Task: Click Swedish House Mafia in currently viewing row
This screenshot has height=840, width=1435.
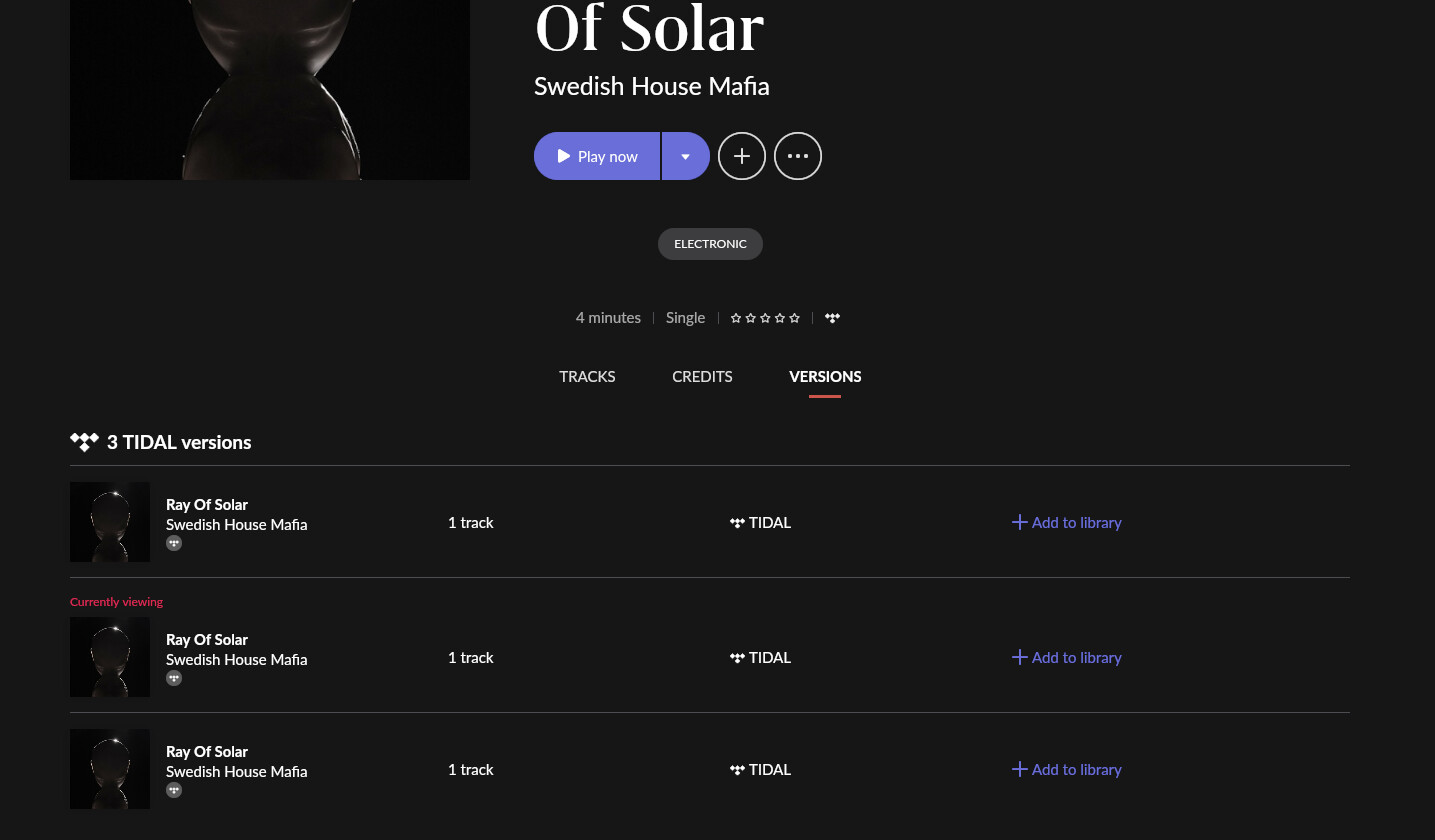Action: (237, 660)
